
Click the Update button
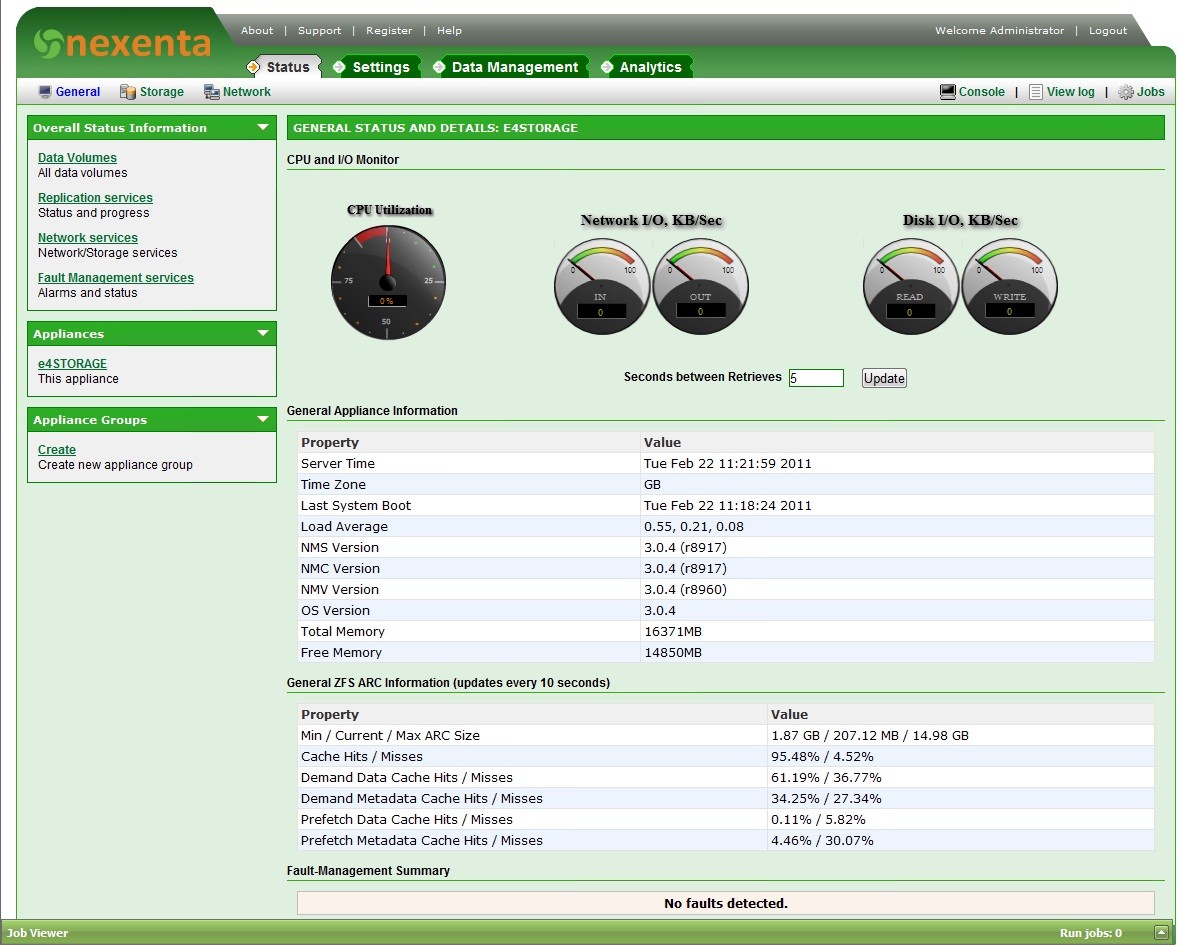(884, 378)
